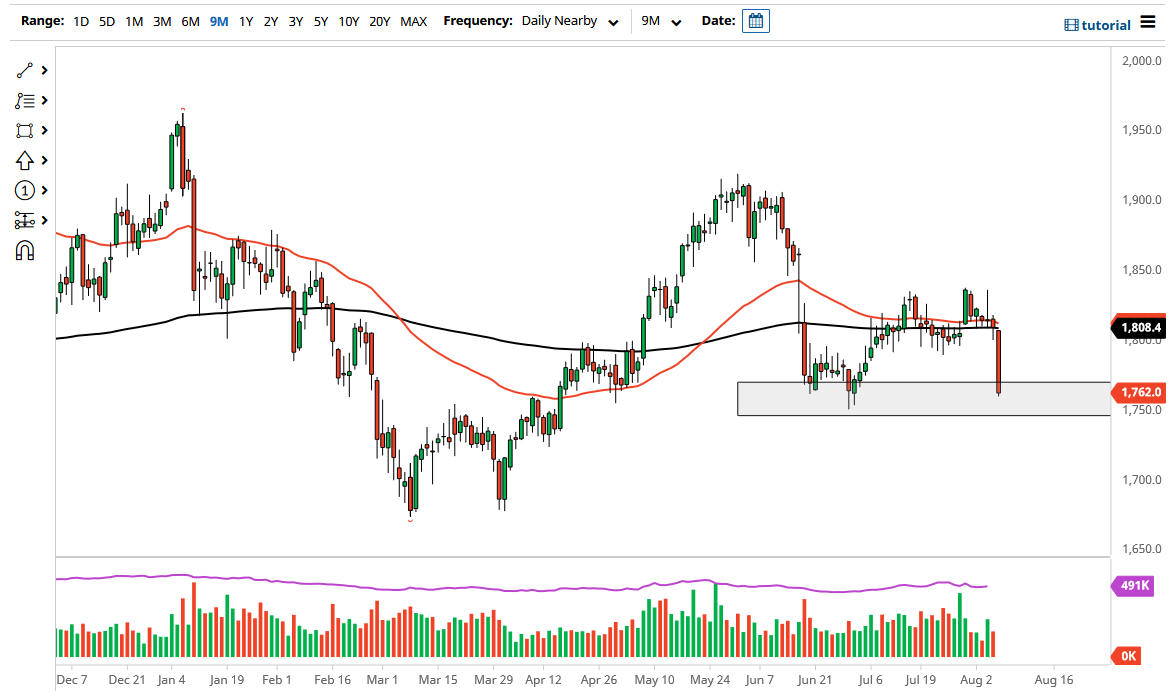Image resolution: width=1175 pixels, height=696 pixels.
Task: Set range to 1Y
Action: pos(246,22)
